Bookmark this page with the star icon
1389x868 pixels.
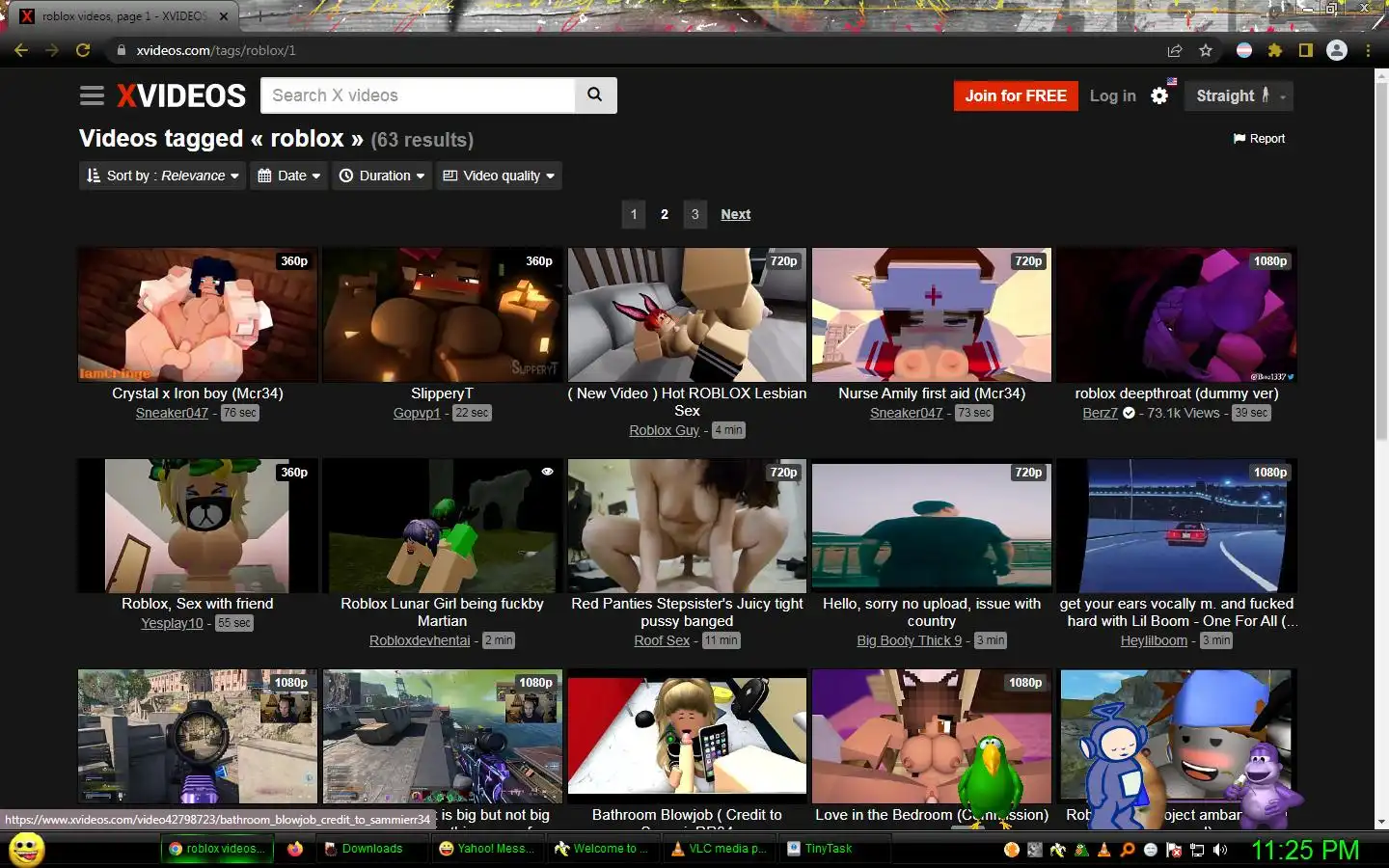point(1205,50)
